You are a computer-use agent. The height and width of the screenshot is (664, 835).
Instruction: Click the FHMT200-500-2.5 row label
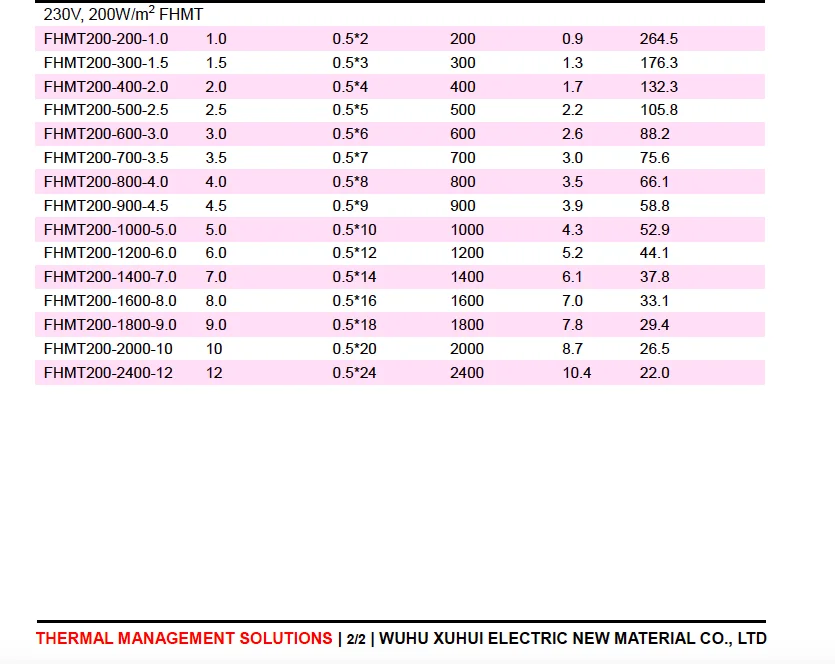[106, 110]
